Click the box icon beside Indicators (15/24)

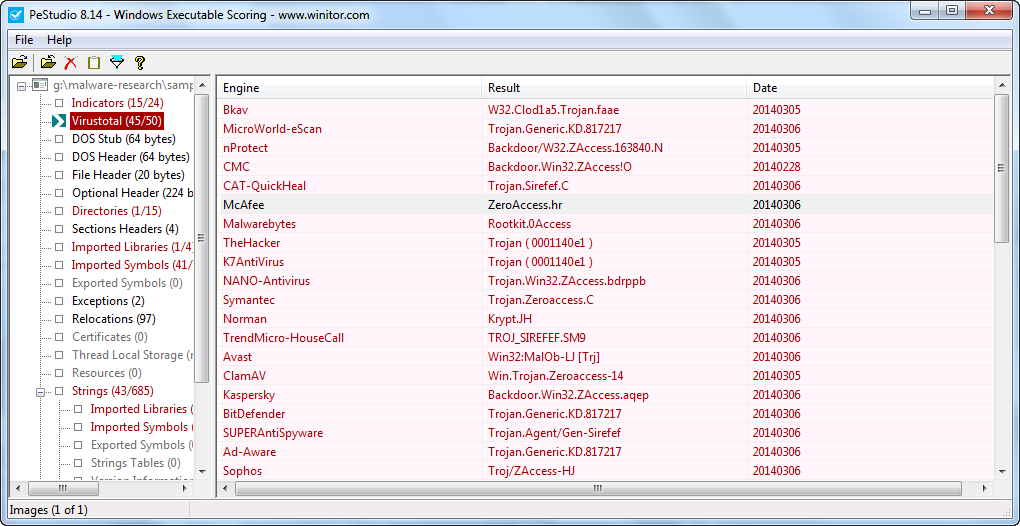59,103
